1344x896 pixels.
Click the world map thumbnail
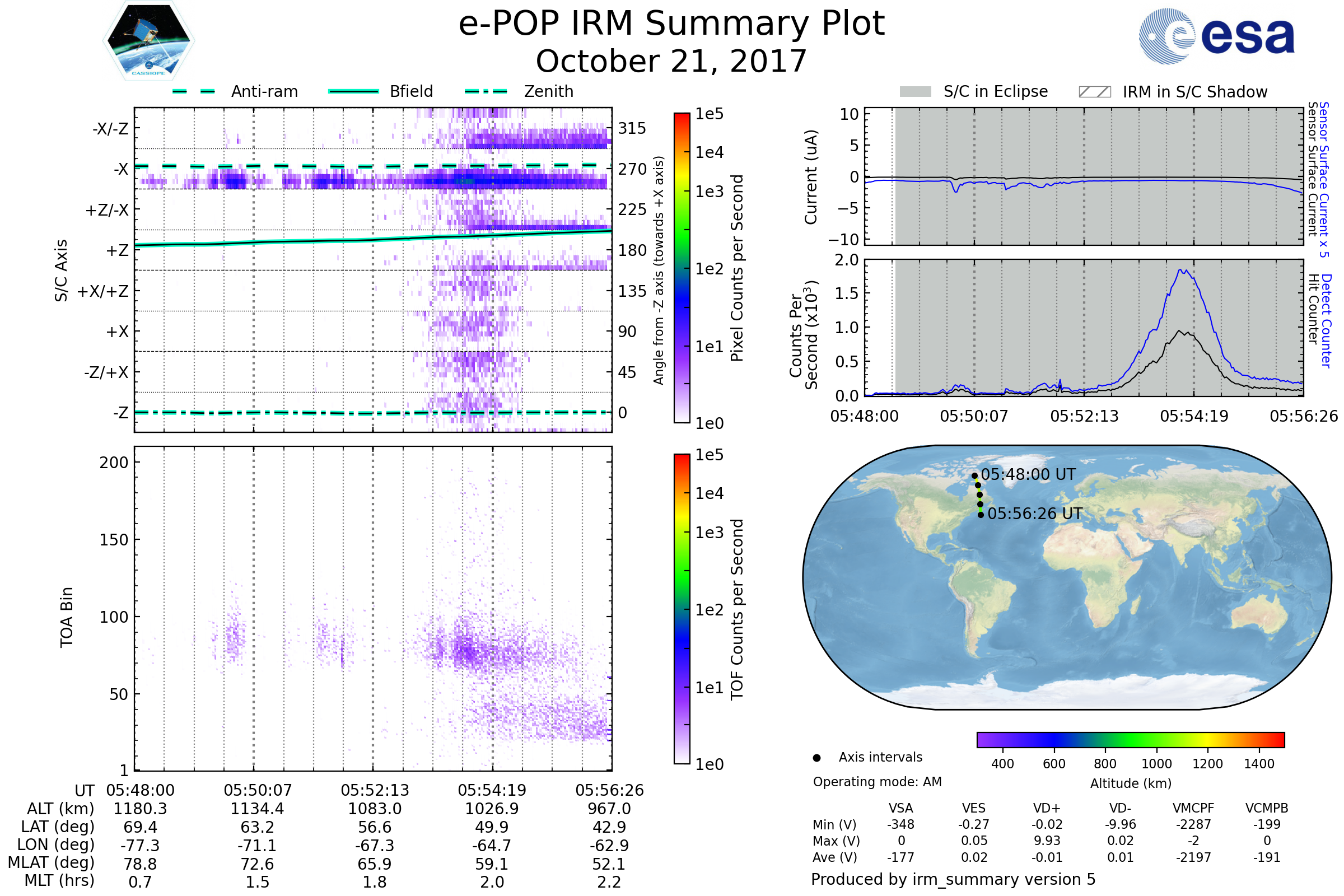[x=1066, y=577]
